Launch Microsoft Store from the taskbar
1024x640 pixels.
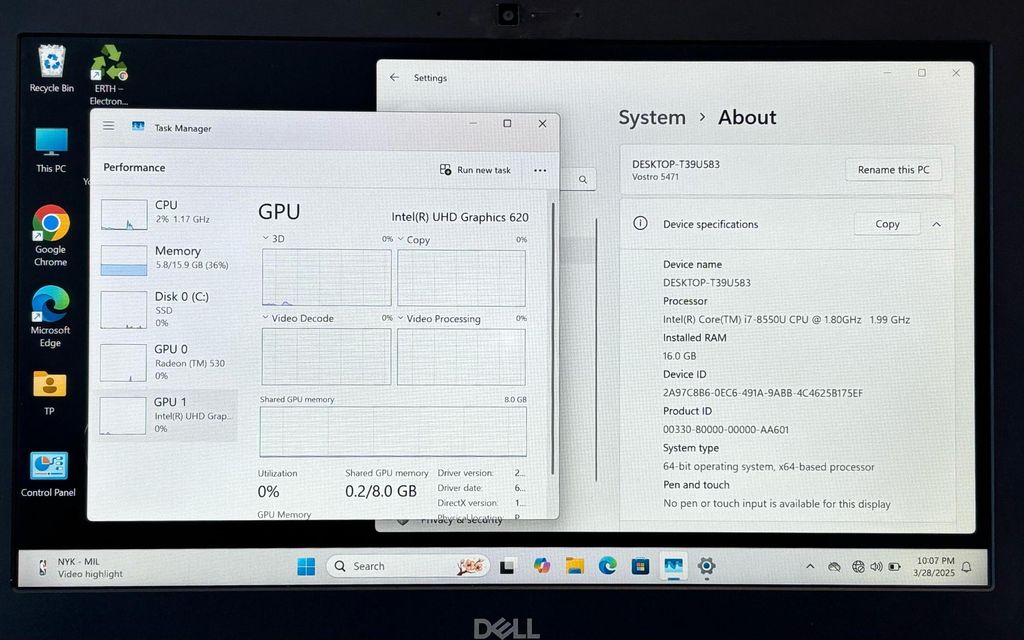pos(640,567)
